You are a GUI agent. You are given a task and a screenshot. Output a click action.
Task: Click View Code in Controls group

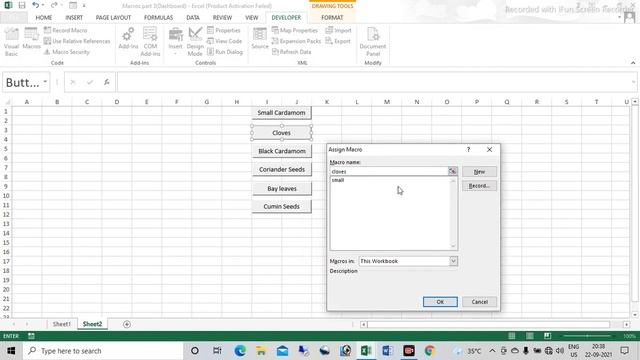pyautogui.click(x=224, y=41)
